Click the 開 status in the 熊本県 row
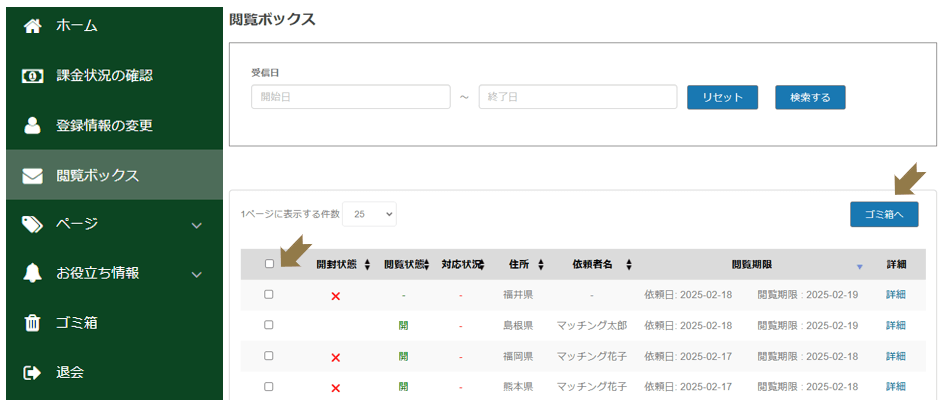The image size is (942, 404). [x=403, y=387]
